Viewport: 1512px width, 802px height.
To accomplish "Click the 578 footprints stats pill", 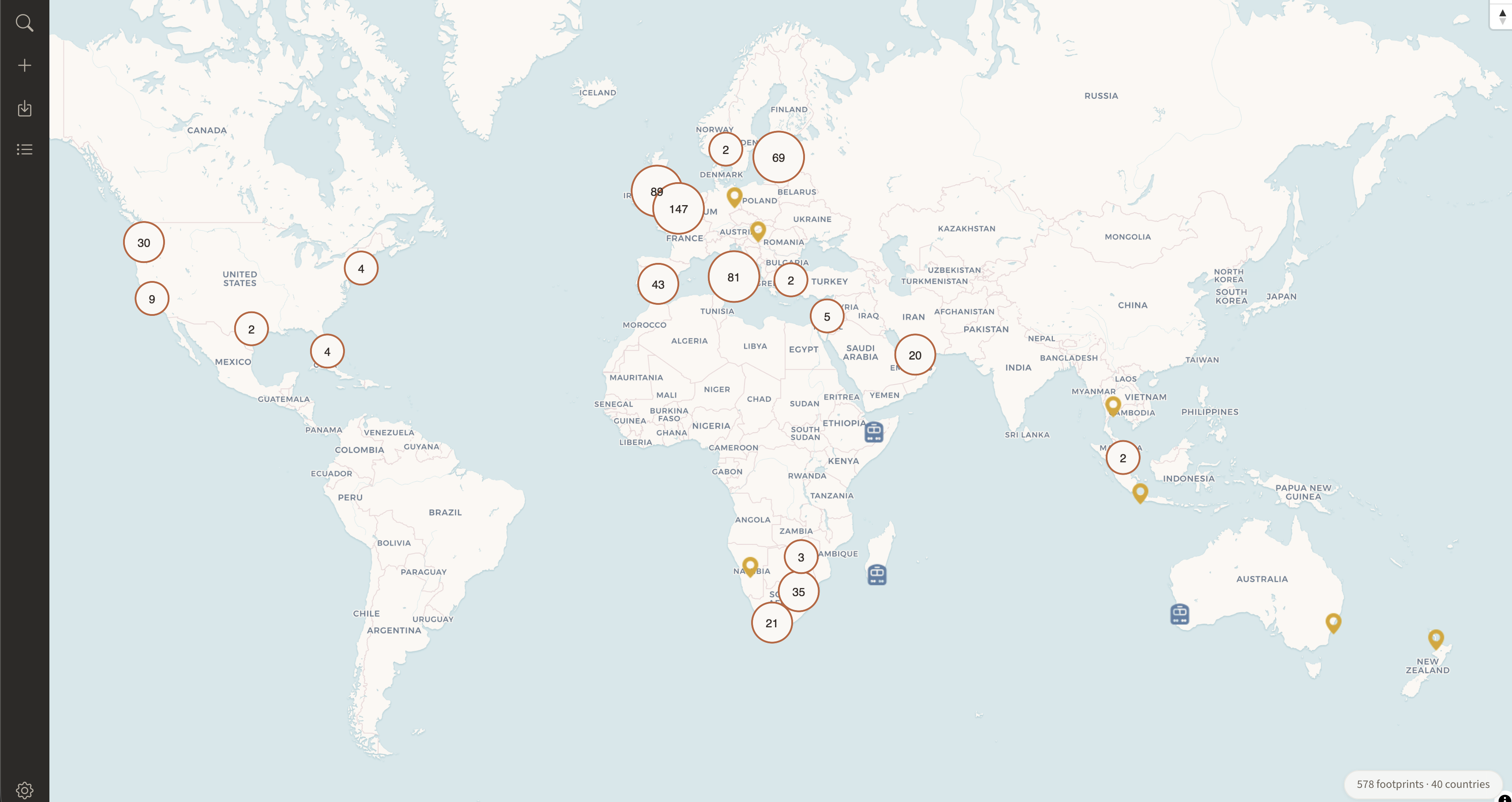I will click(1422, 784).
